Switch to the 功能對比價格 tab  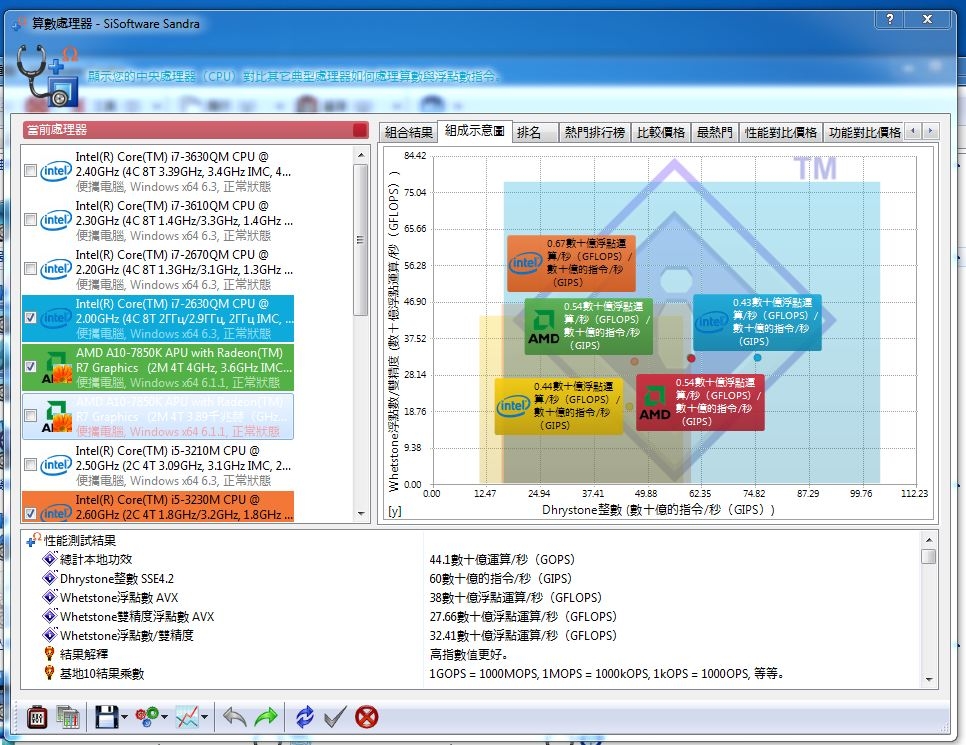(x=864, y=132)
